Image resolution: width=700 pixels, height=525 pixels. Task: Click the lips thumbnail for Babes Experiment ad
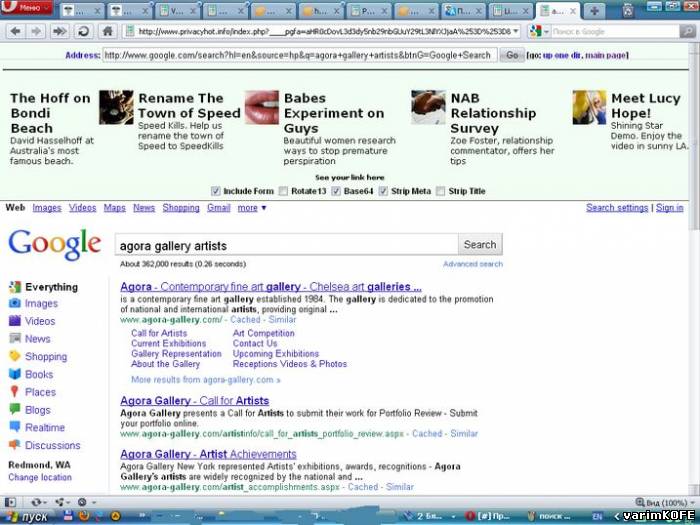click(x=262, y=107)
